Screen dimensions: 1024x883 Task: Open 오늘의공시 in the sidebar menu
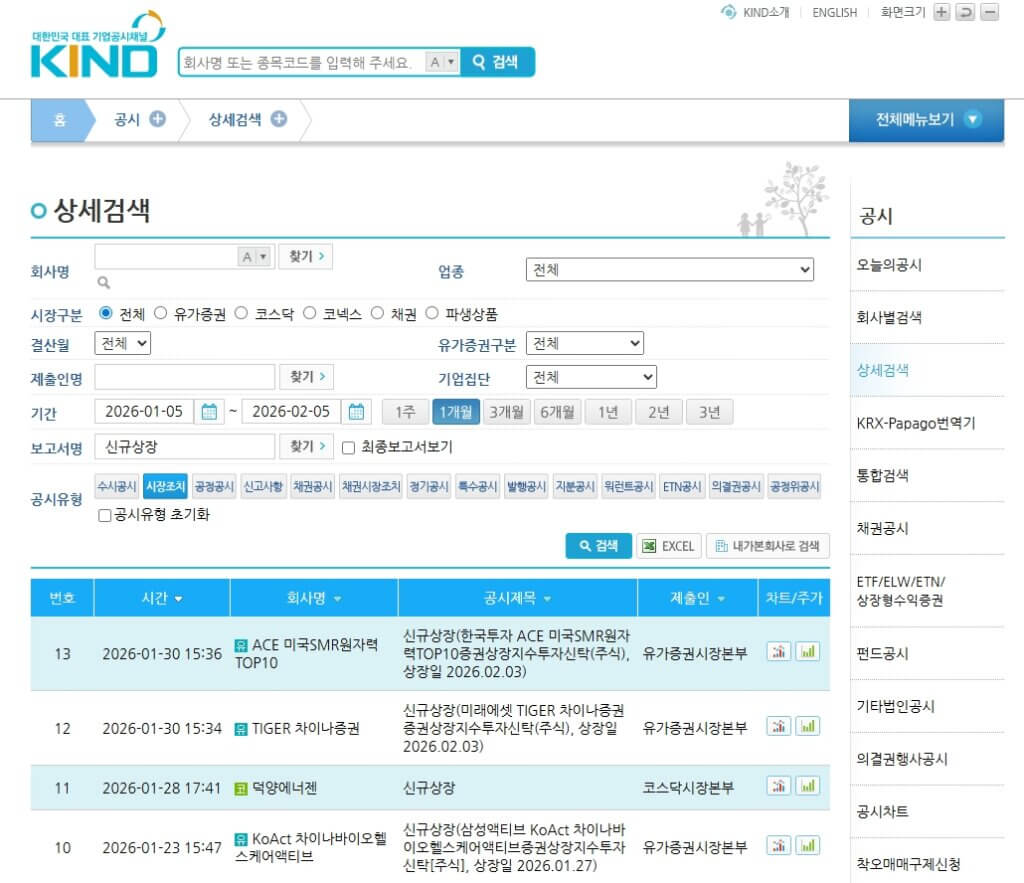click(x=889, y=266)
